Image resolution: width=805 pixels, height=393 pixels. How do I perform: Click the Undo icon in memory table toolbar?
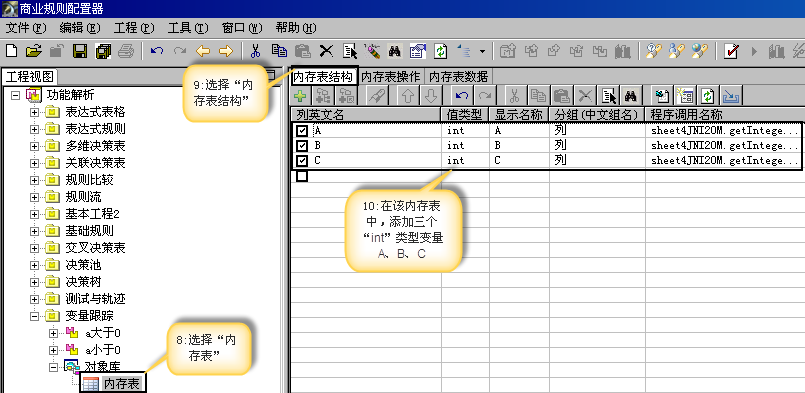[x=462, y=96]
